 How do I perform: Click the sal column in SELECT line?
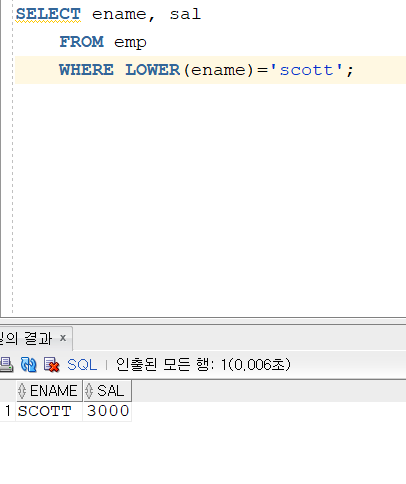(185, 14)
